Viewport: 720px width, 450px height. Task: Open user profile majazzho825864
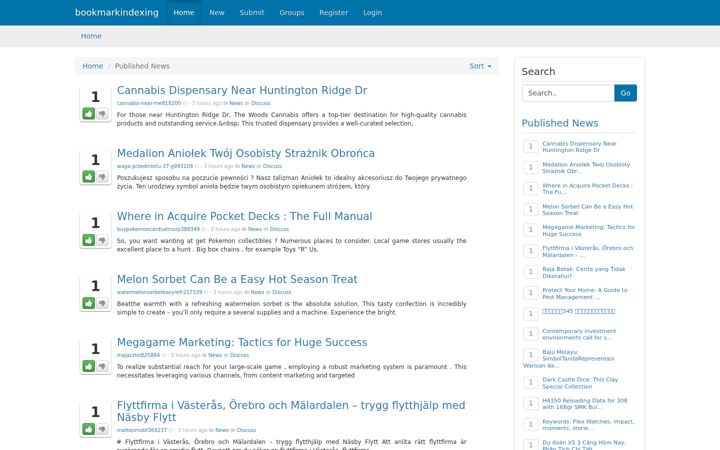[x=138, y=355]
